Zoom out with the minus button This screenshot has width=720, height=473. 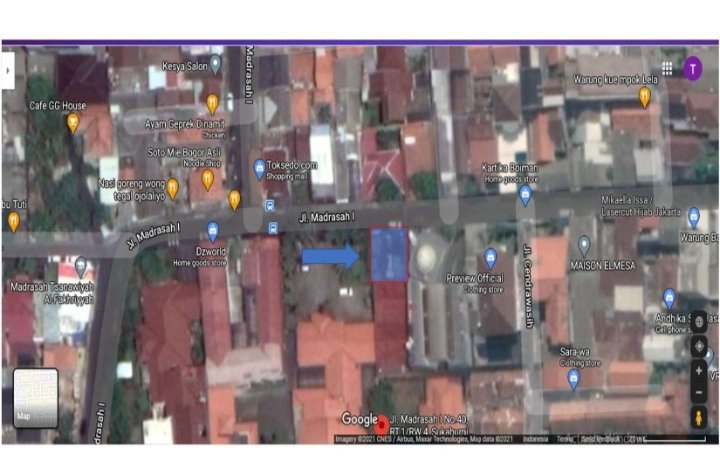pos(699,393)
